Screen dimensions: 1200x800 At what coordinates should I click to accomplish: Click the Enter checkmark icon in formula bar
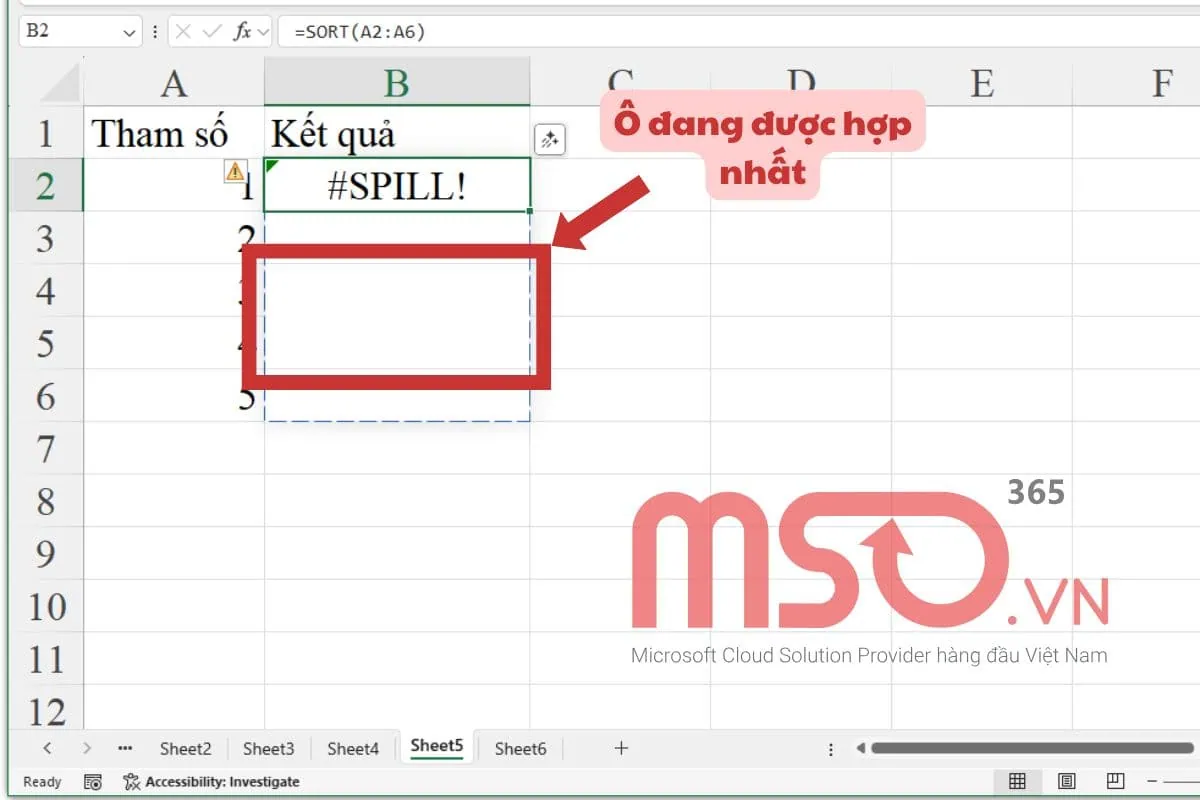(x=212, y=31)
